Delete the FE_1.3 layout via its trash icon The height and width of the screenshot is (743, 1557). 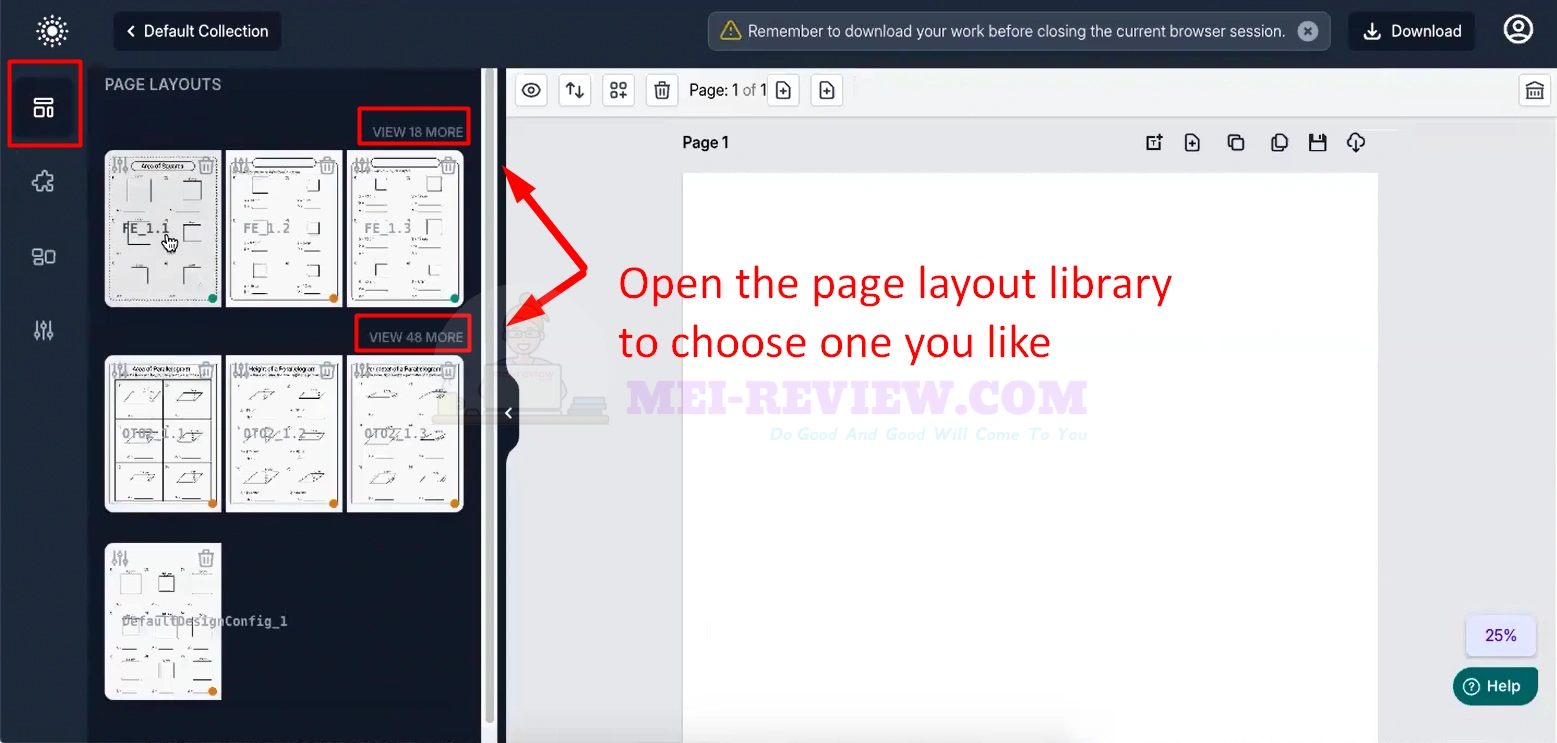coord(448,166)
